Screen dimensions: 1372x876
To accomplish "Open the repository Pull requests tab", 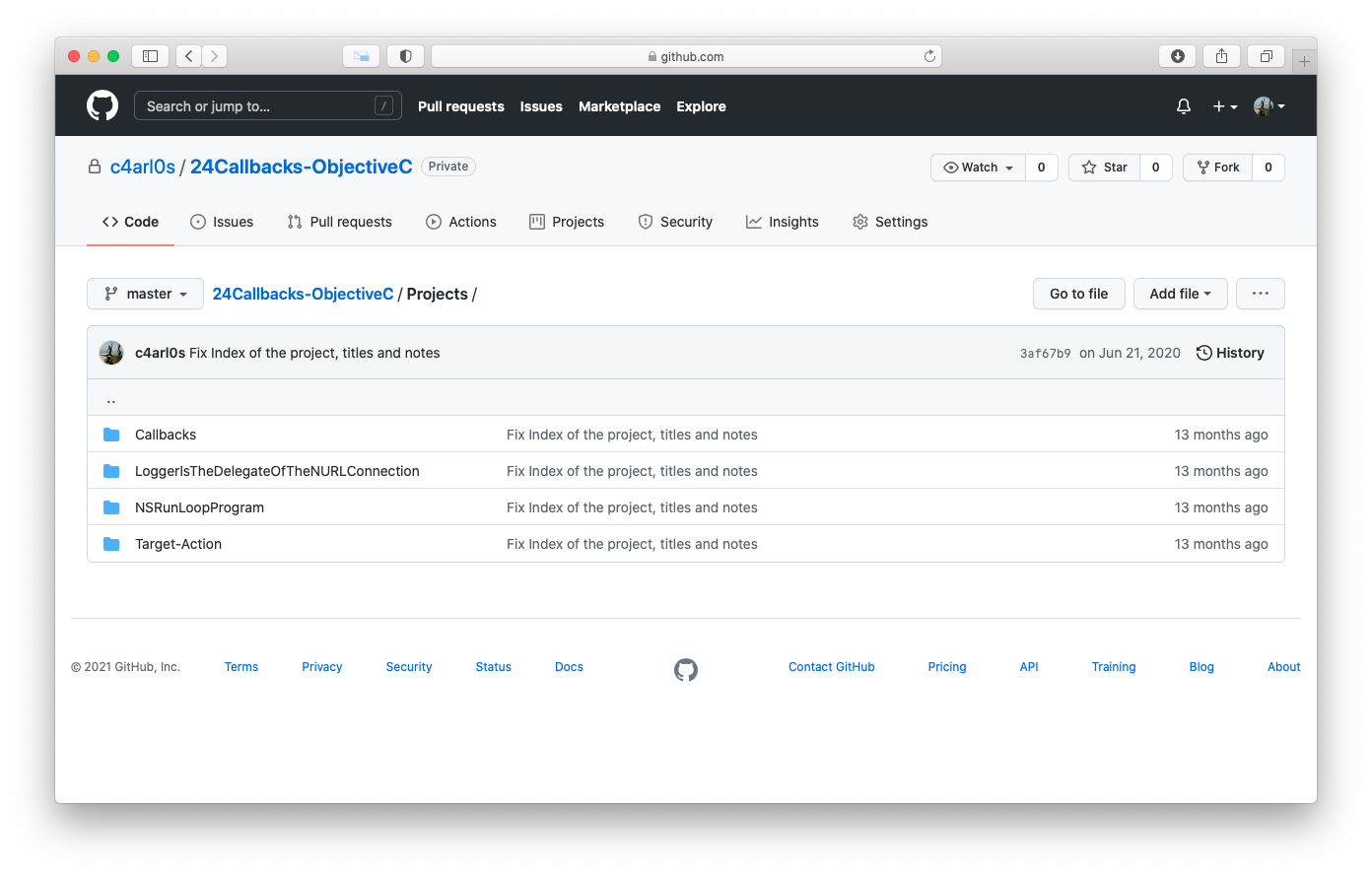I will tap(339, 222).
